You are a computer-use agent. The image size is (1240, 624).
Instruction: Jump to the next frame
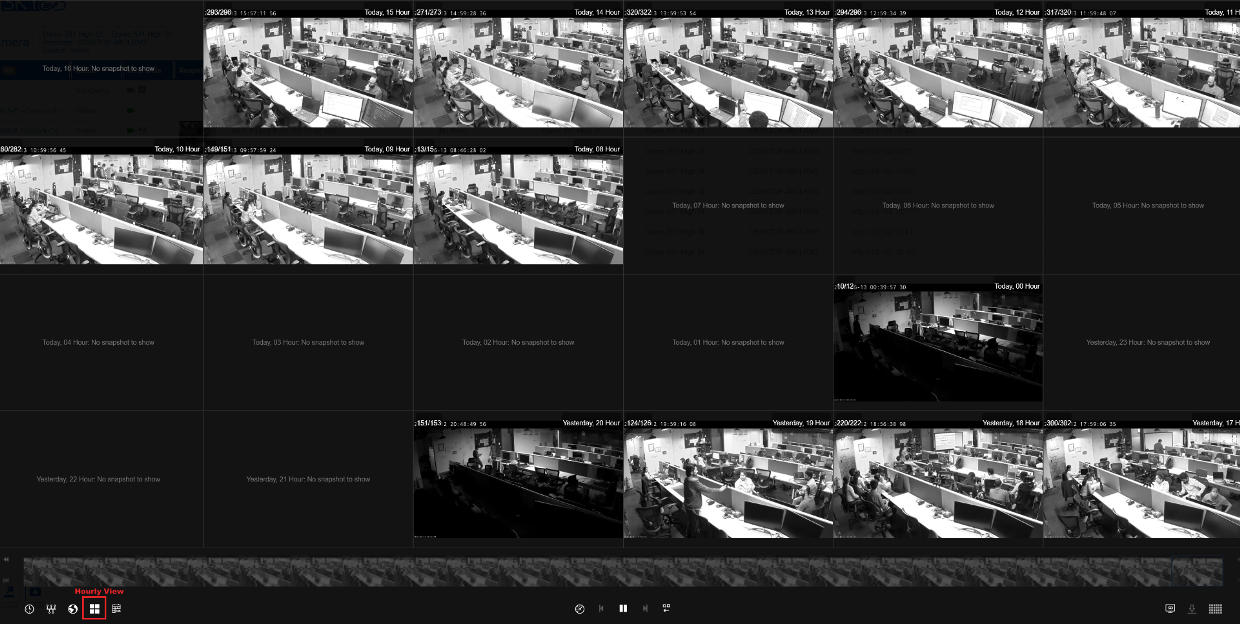646,608
